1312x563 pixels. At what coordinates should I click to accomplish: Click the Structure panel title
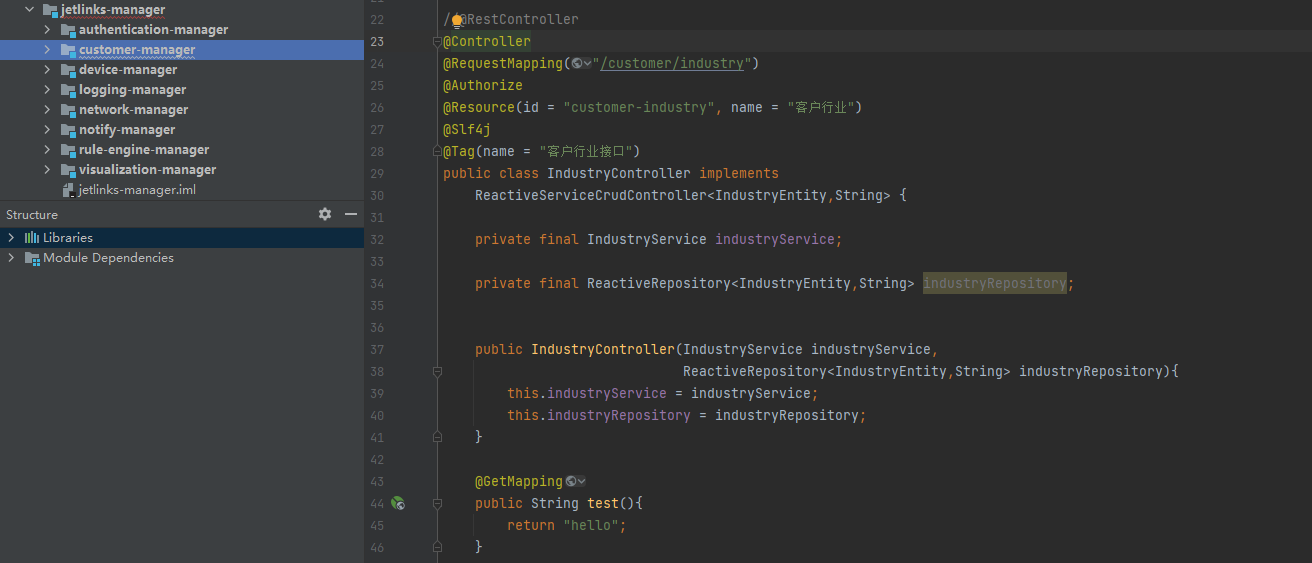point(32,215)
